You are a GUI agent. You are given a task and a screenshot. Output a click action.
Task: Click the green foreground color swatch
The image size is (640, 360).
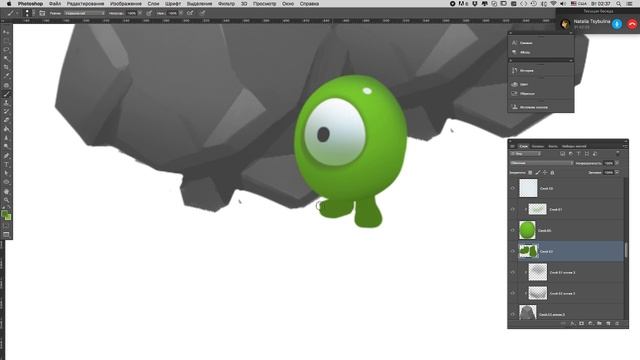(4, 214)
